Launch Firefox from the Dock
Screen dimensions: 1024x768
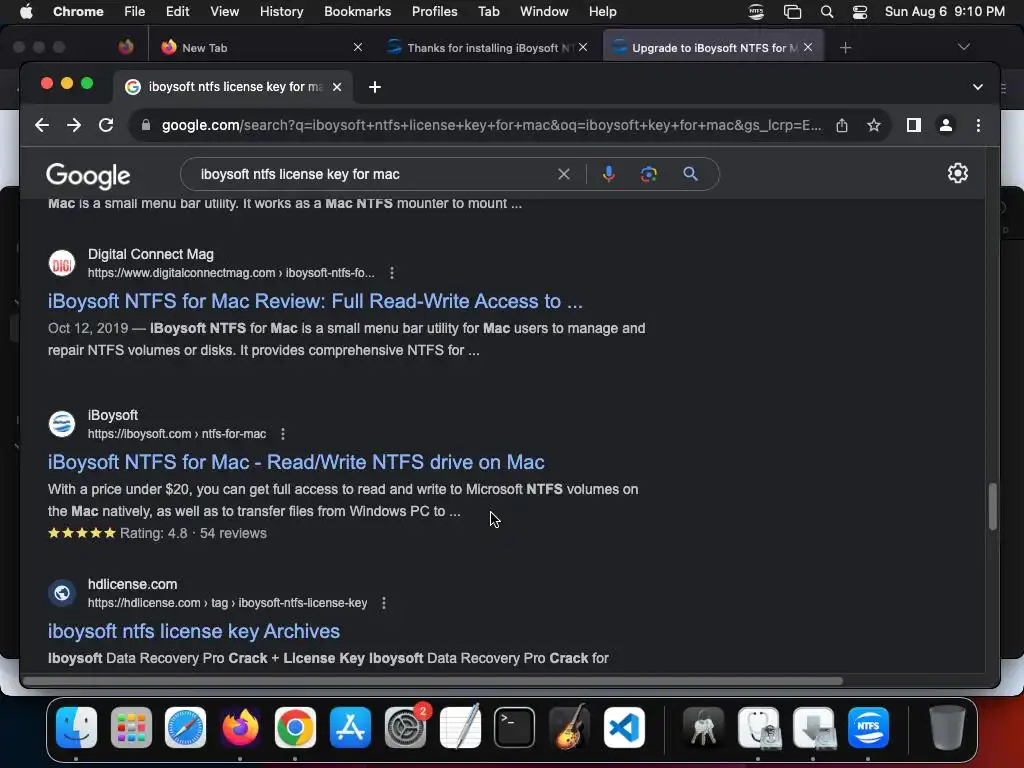click(x=240, y=727)
